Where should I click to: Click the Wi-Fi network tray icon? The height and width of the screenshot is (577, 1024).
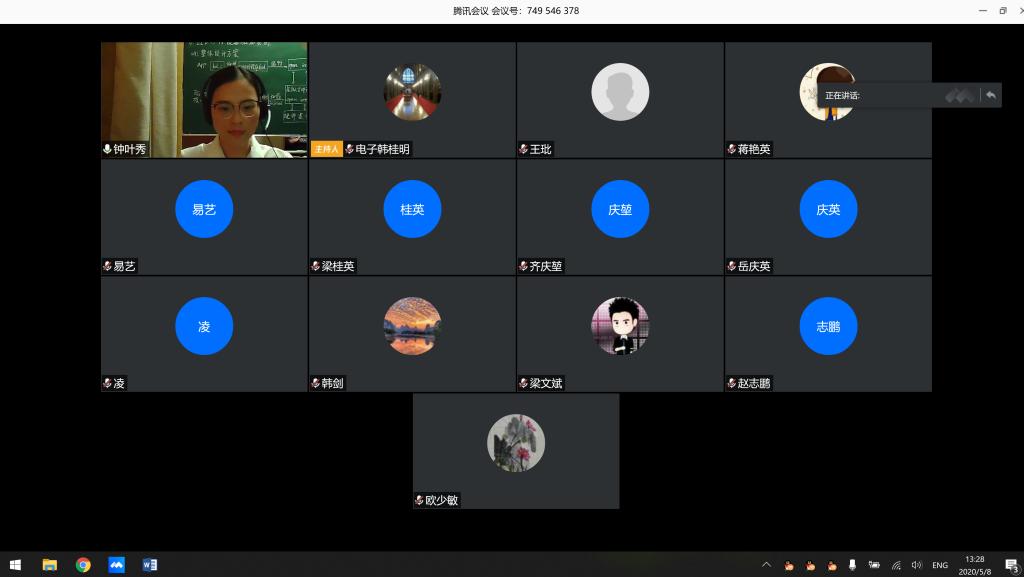896,565
